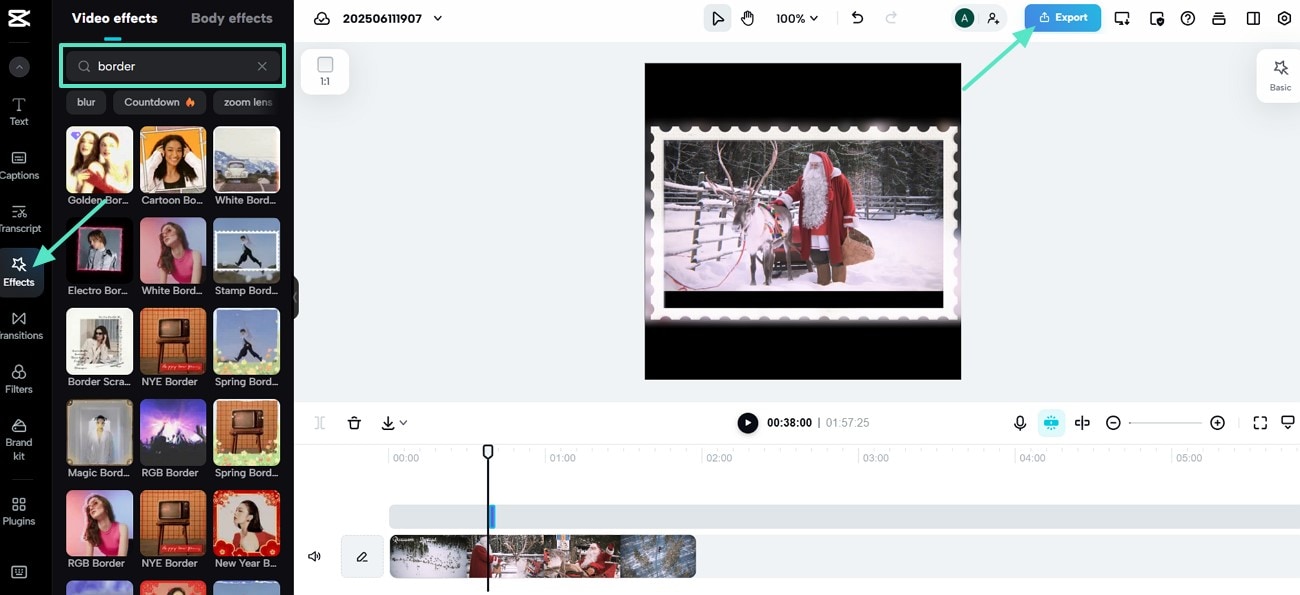Select the Countdown suggestion chip

coord(159,102)
